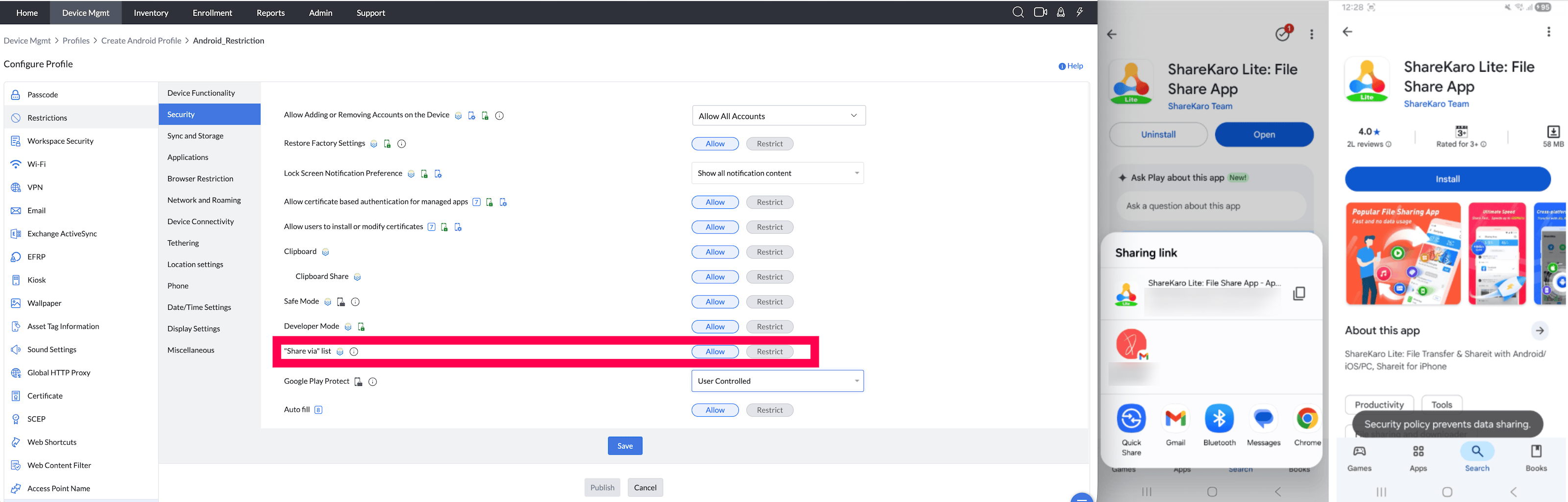
Task: Click the Save button
Action: [x=625, y=446]
